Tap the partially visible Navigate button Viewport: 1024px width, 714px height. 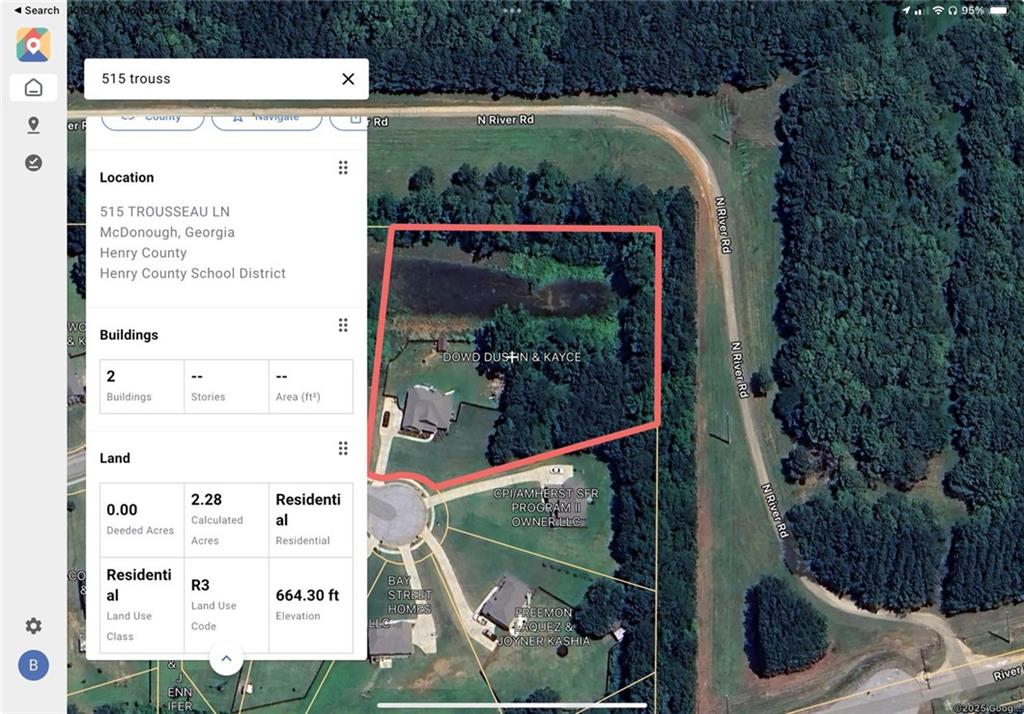pos(266,120)
